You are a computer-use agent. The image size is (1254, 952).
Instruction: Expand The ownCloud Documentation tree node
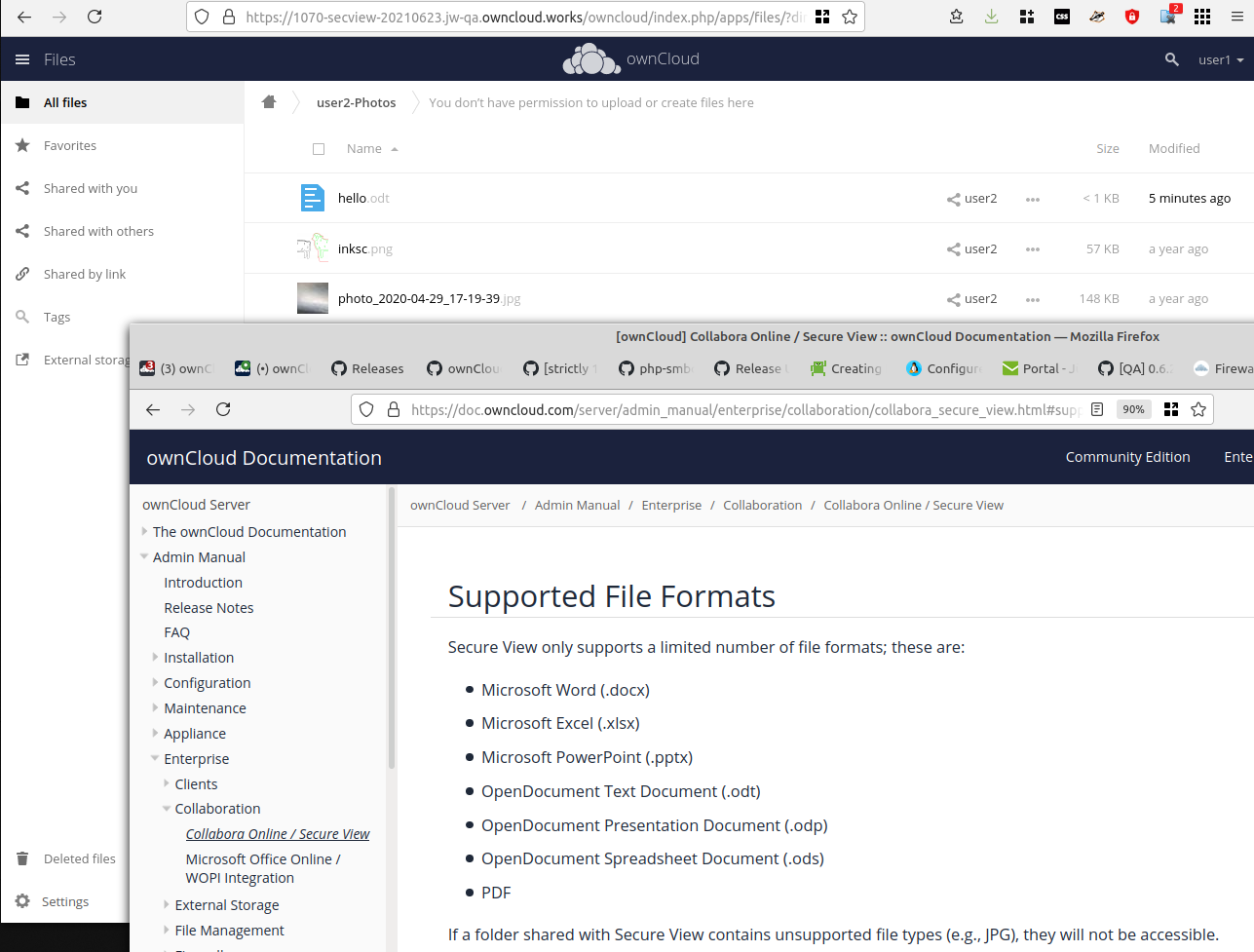coord(144,531)
